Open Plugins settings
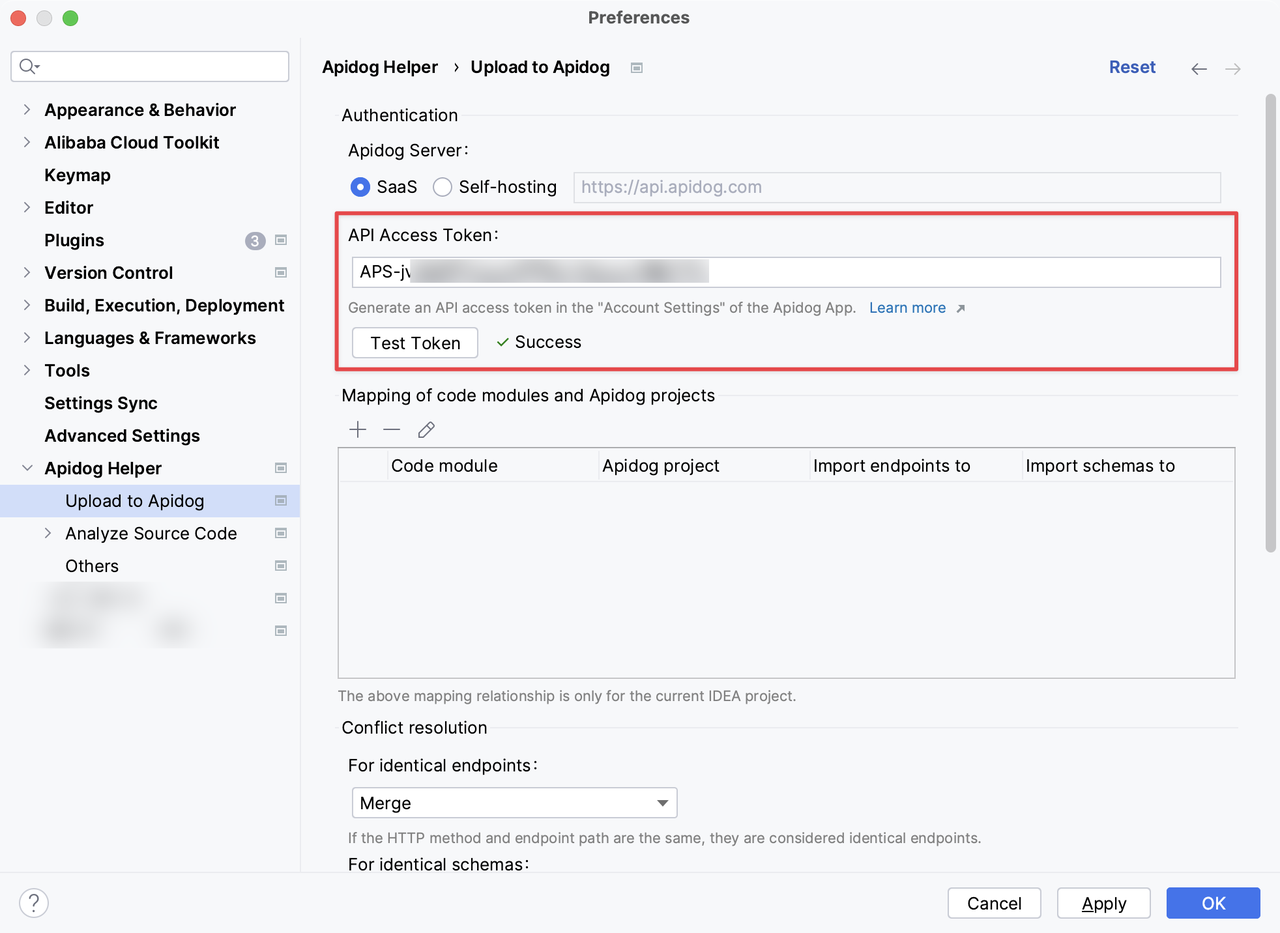The height and width of the screenshot is (933, 1280). [x=74, y=240]
